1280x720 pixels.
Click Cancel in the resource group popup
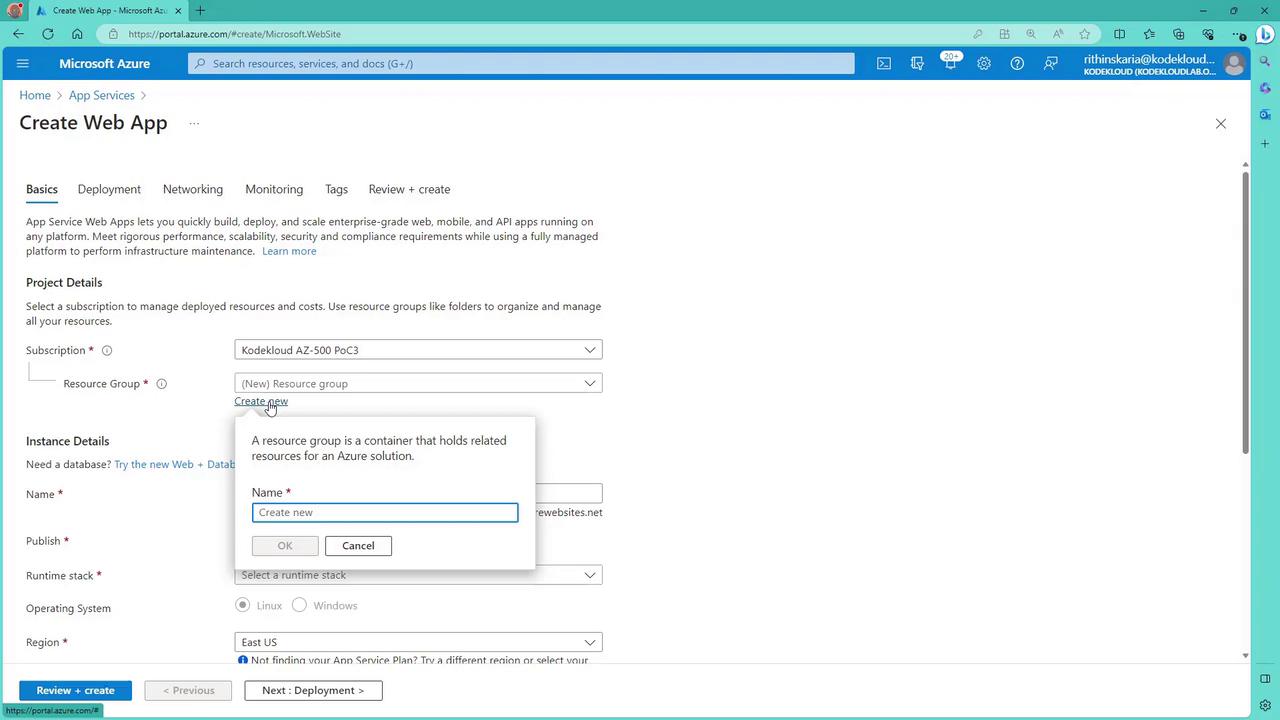pos(358,546)
